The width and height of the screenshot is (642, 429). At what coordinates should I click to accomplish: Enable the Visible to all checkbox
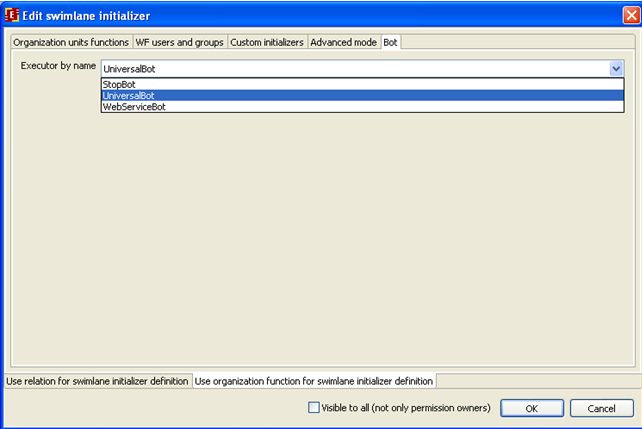point(314,408)
